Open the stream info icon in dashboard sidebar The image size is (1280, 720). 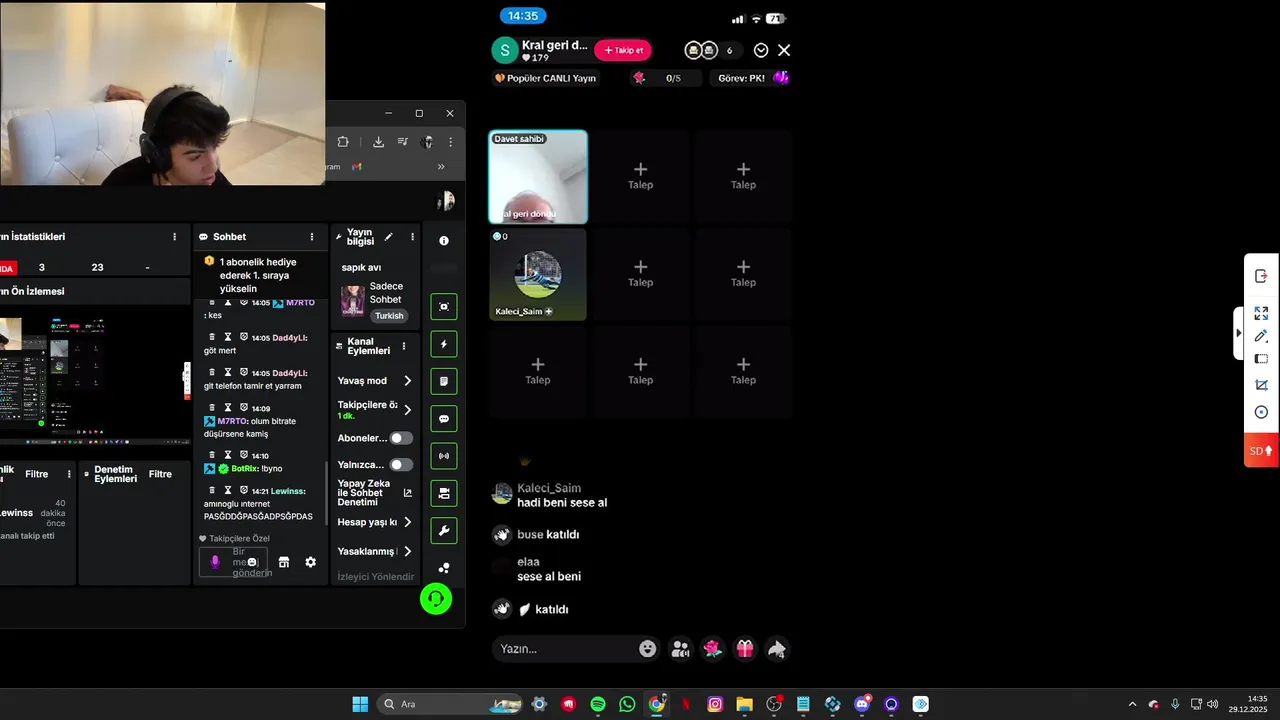444,241
